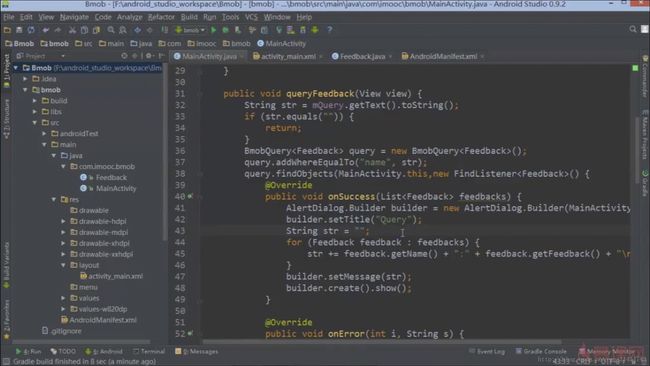Viewport: 650px width, 366px height.
Task: Open the Refactor menu
Action: click(x=161, y=17)
